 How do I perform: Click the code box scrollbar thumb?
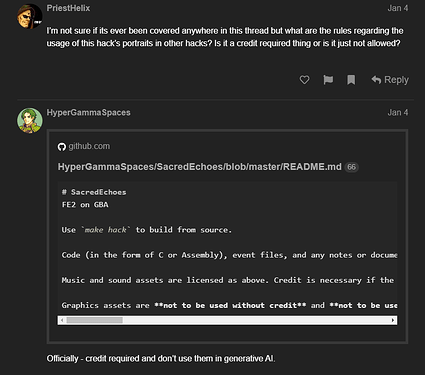click(x=95, y=320)
